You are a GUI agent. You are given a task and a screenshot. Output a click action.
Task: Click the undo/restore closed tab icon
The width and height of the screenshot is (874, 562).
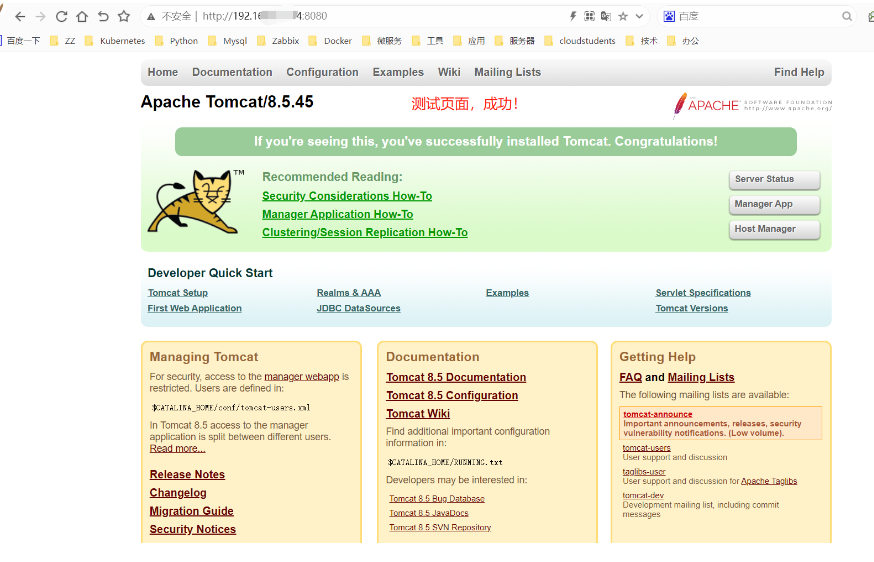[x=103, y=17]
